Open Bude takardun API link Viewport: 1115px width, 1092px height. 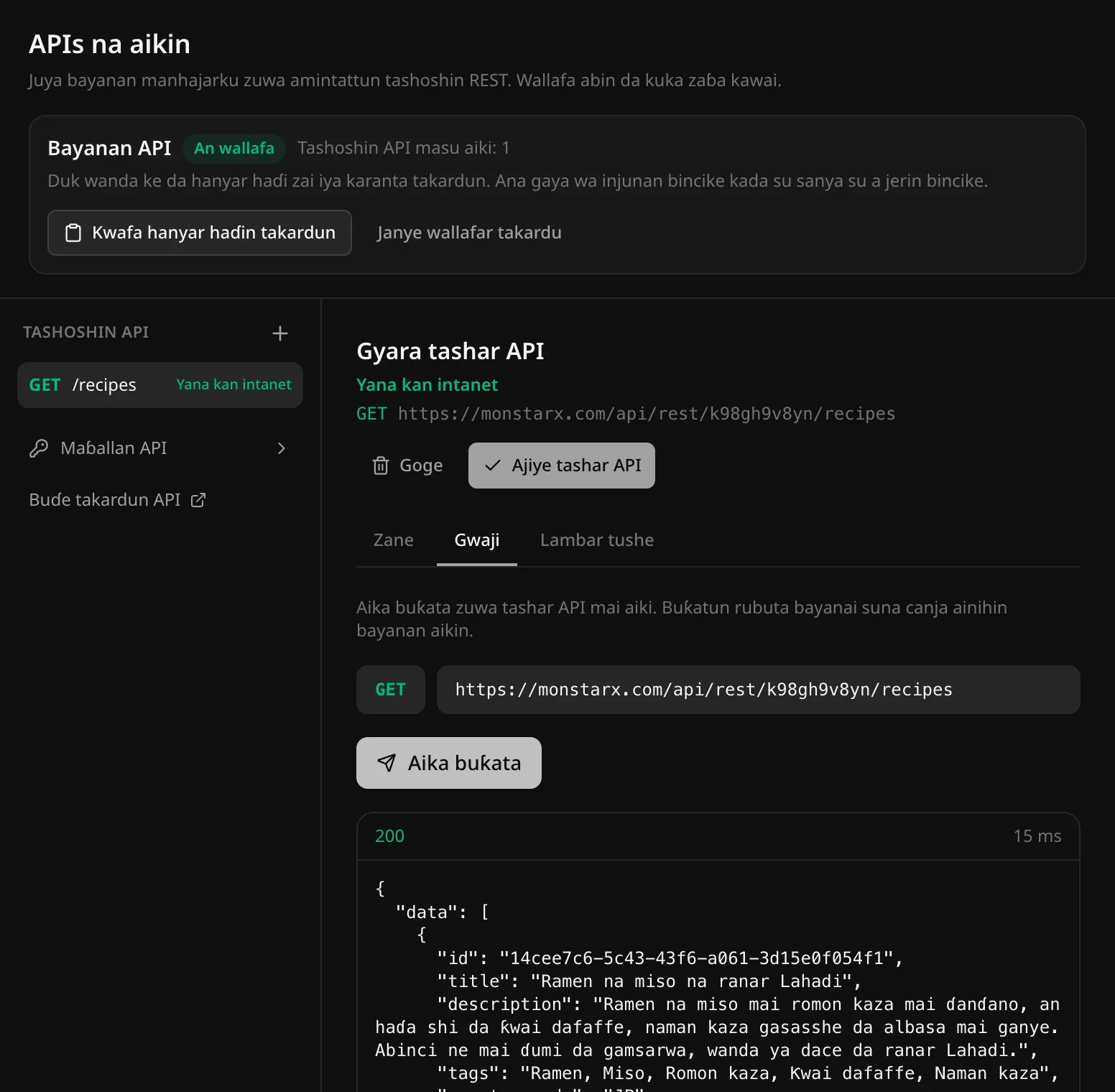pyautogui.click(x=117, y=500)
